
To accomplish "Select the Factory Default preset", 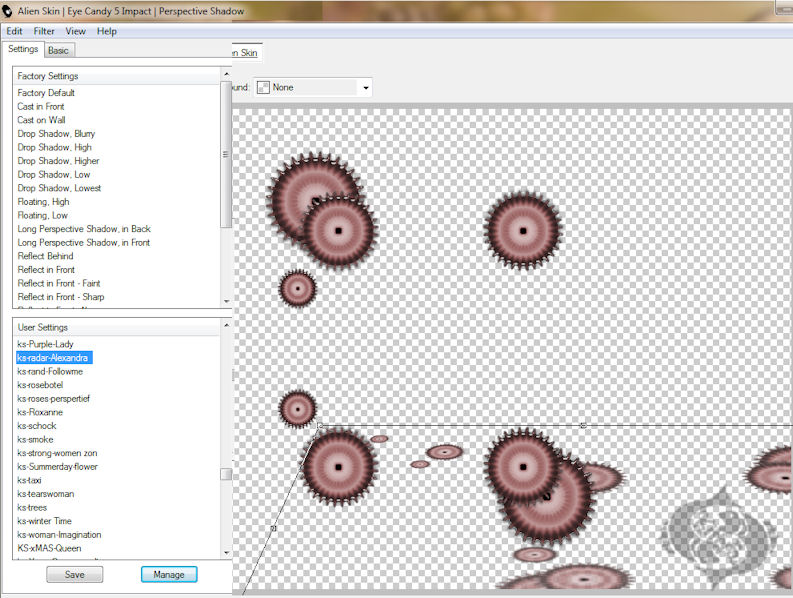I will (46, 93).
